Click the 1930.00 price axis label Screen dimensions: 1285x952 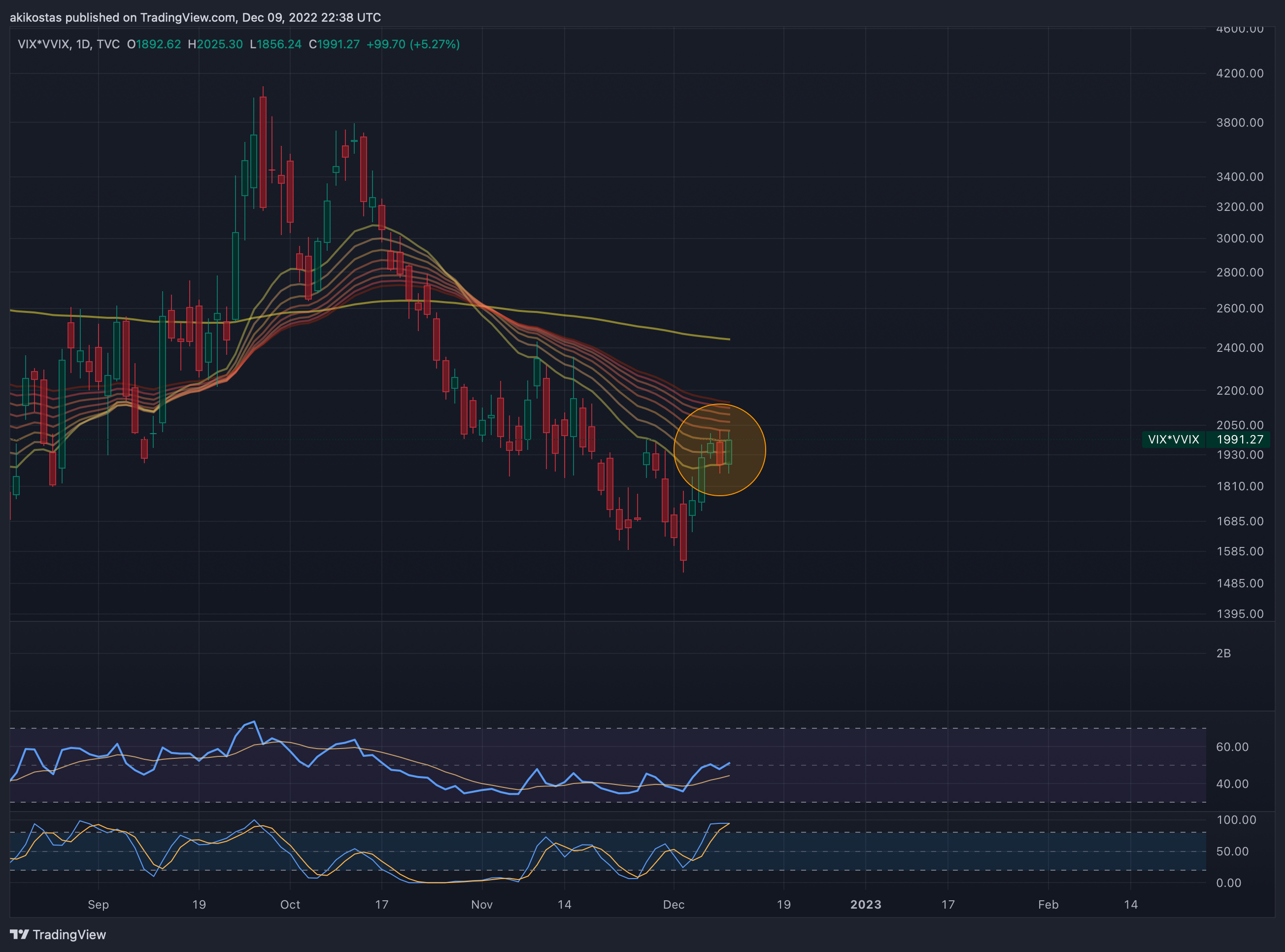pyautogui.click(x=1240, y=455)
